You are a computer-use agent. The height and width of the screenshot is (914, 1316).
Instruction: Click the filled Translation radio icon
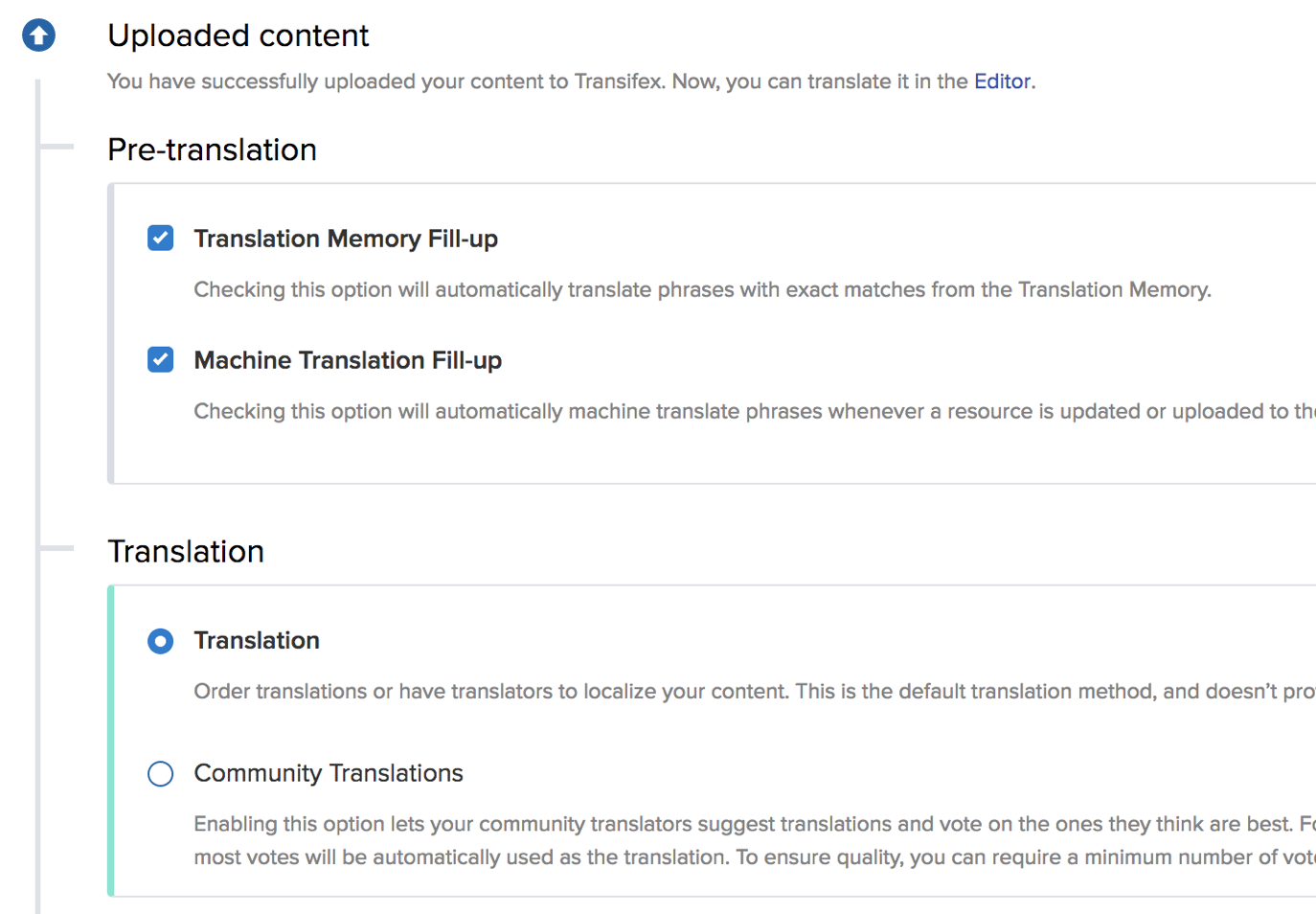[160, 640]
